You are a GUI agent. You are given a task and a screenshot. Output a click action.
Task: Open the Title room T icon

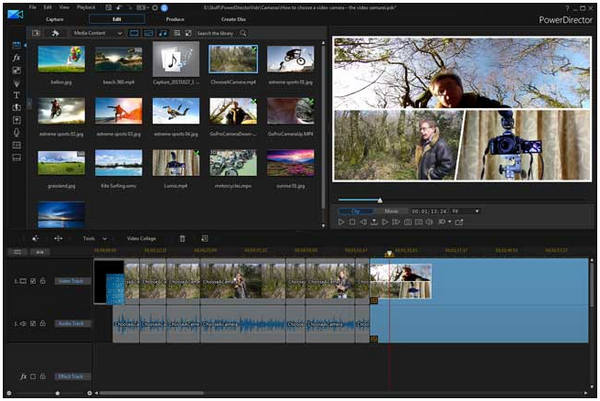point(16,95)
